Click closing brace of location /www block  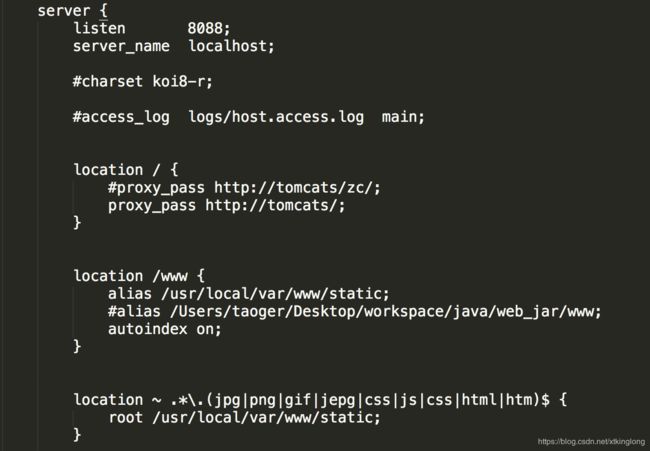point(77,346)
